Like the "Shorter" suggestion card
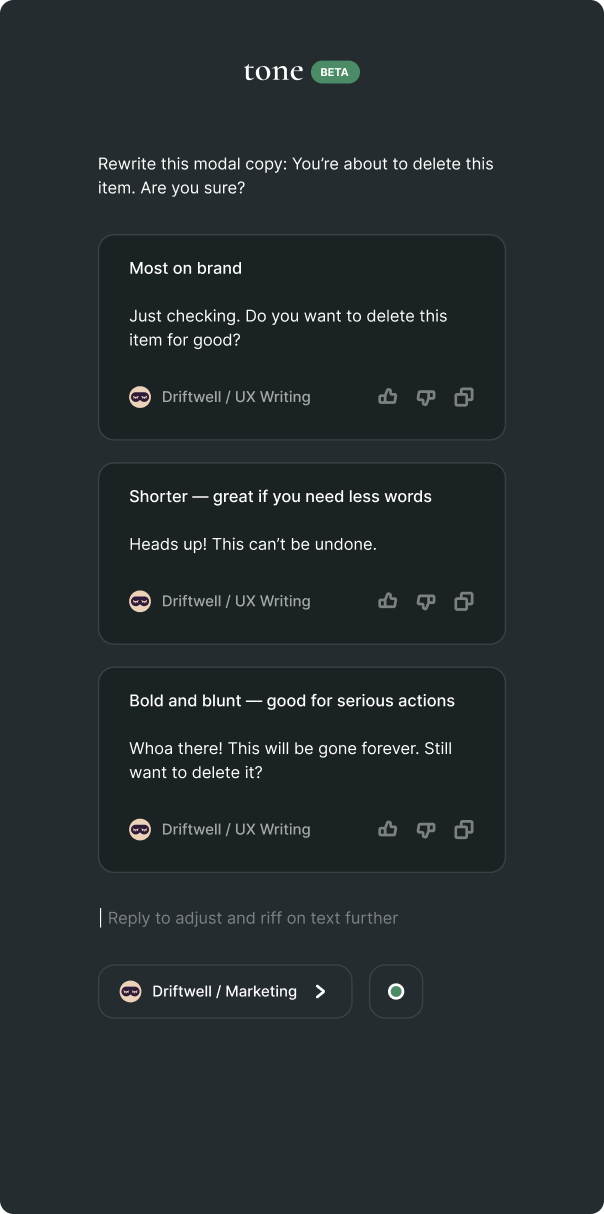 tap(388, 601)
